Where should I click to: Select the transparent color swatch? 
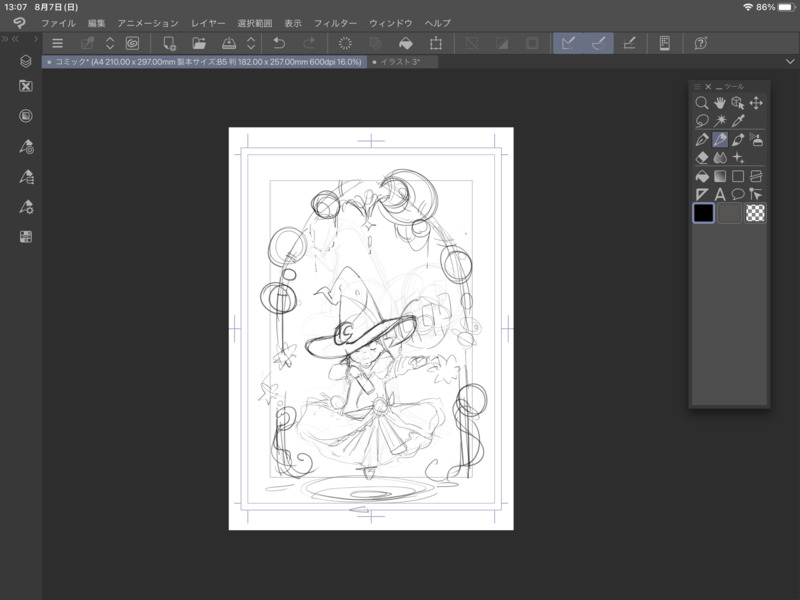[756, 213]
